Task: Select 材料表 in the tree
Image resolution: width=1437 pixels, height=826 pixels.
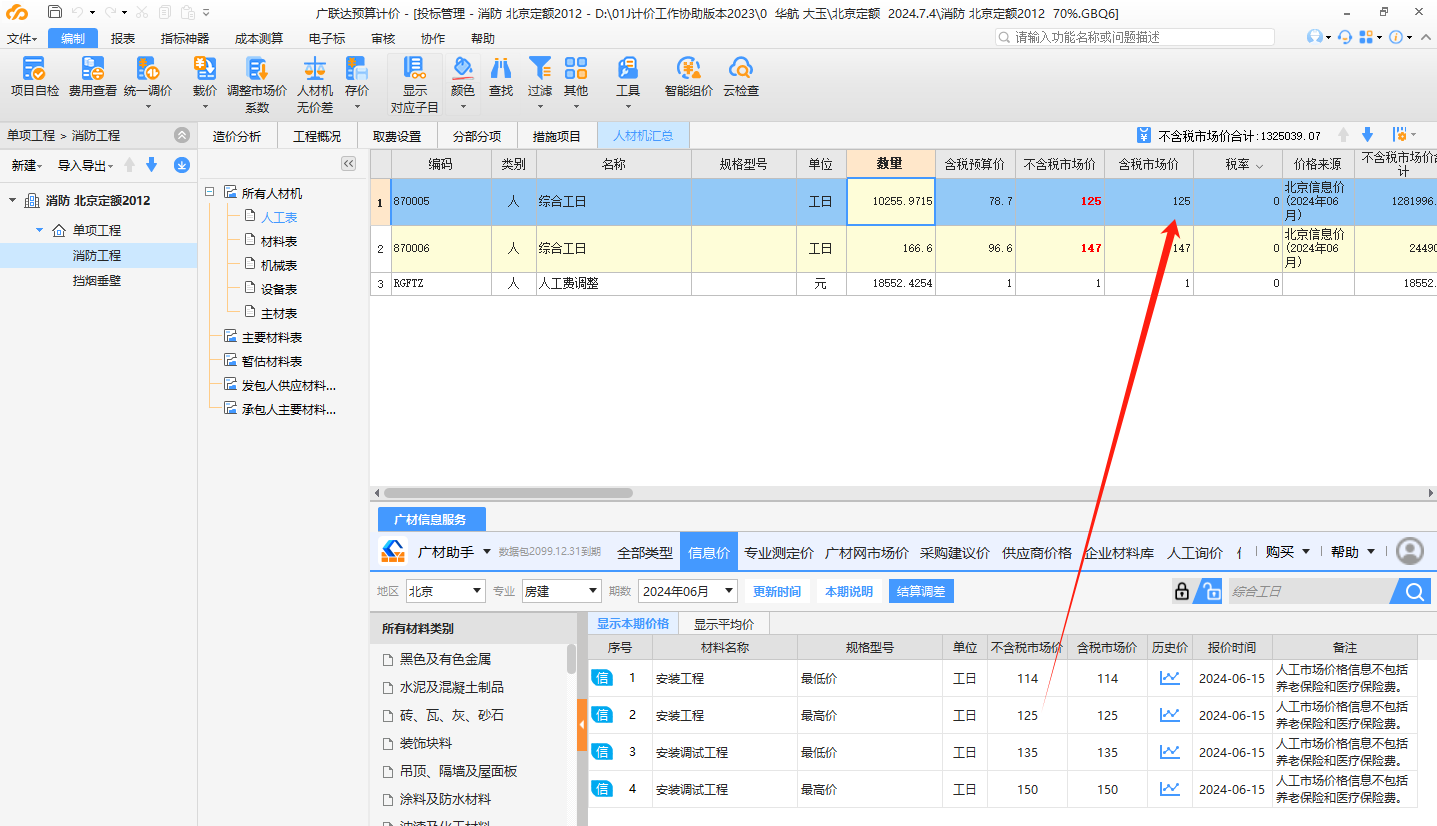Action: (x=279, y=241)
